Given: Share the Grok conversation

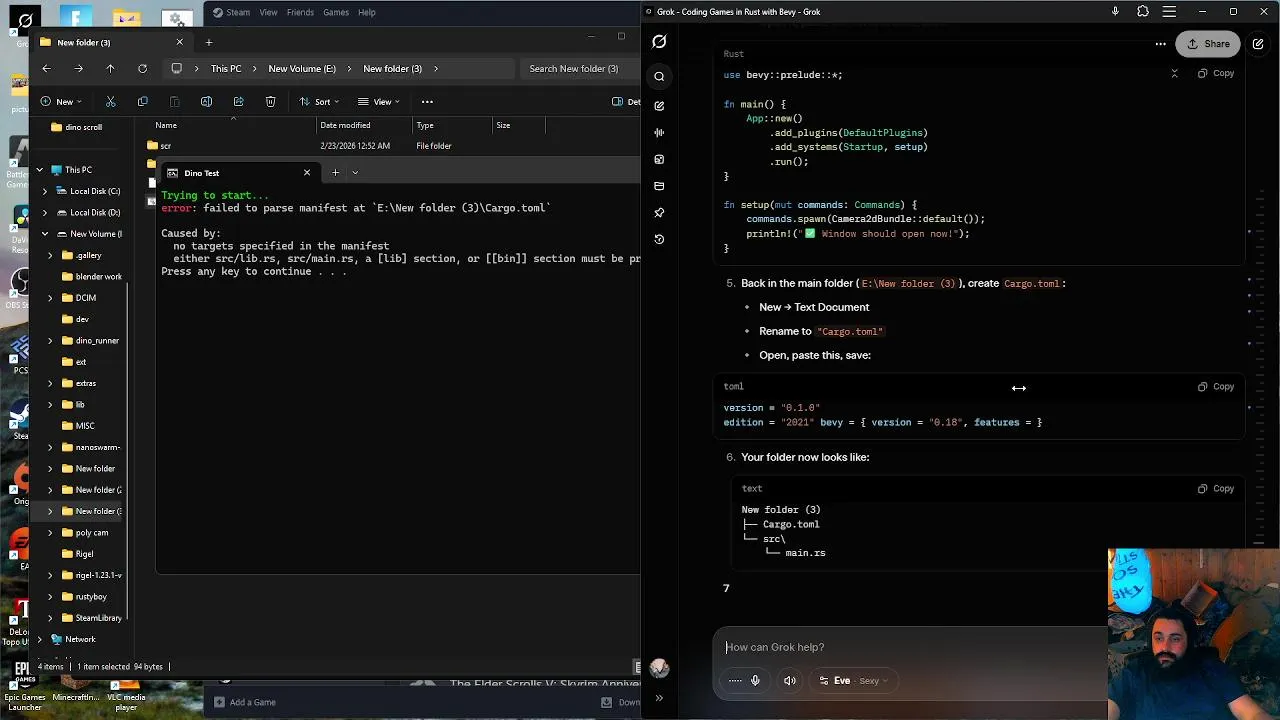Looking at the screenshot, I should click(1208, 44).
